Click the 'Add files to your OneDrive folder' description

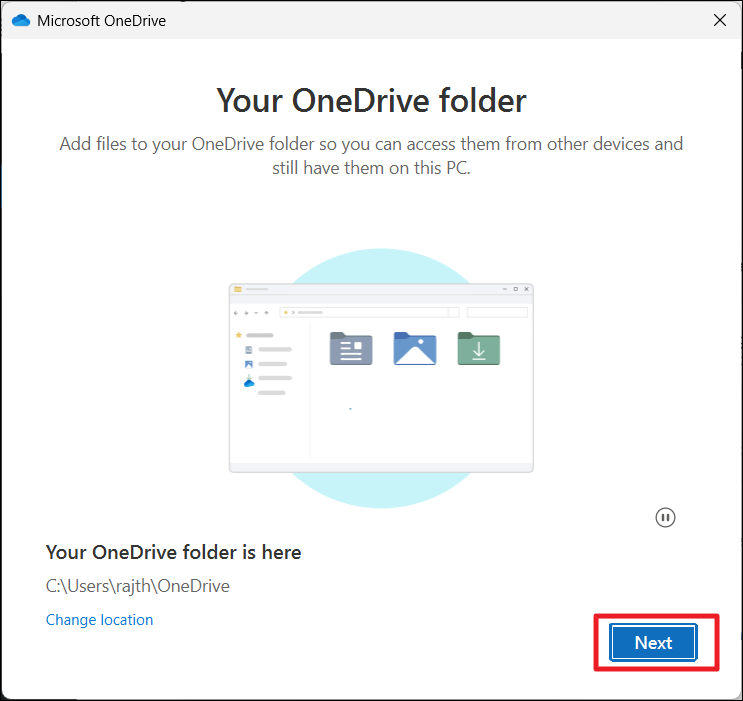372,155
